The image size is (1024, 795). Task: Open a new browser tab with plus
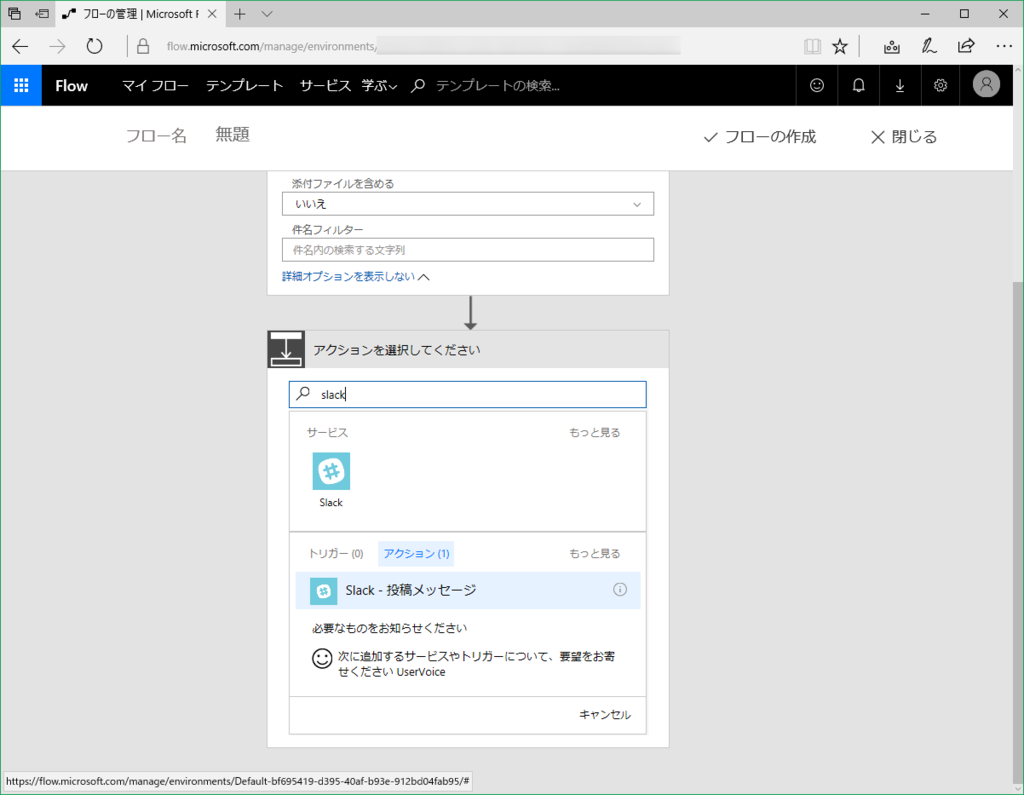[x=240, y=14]
